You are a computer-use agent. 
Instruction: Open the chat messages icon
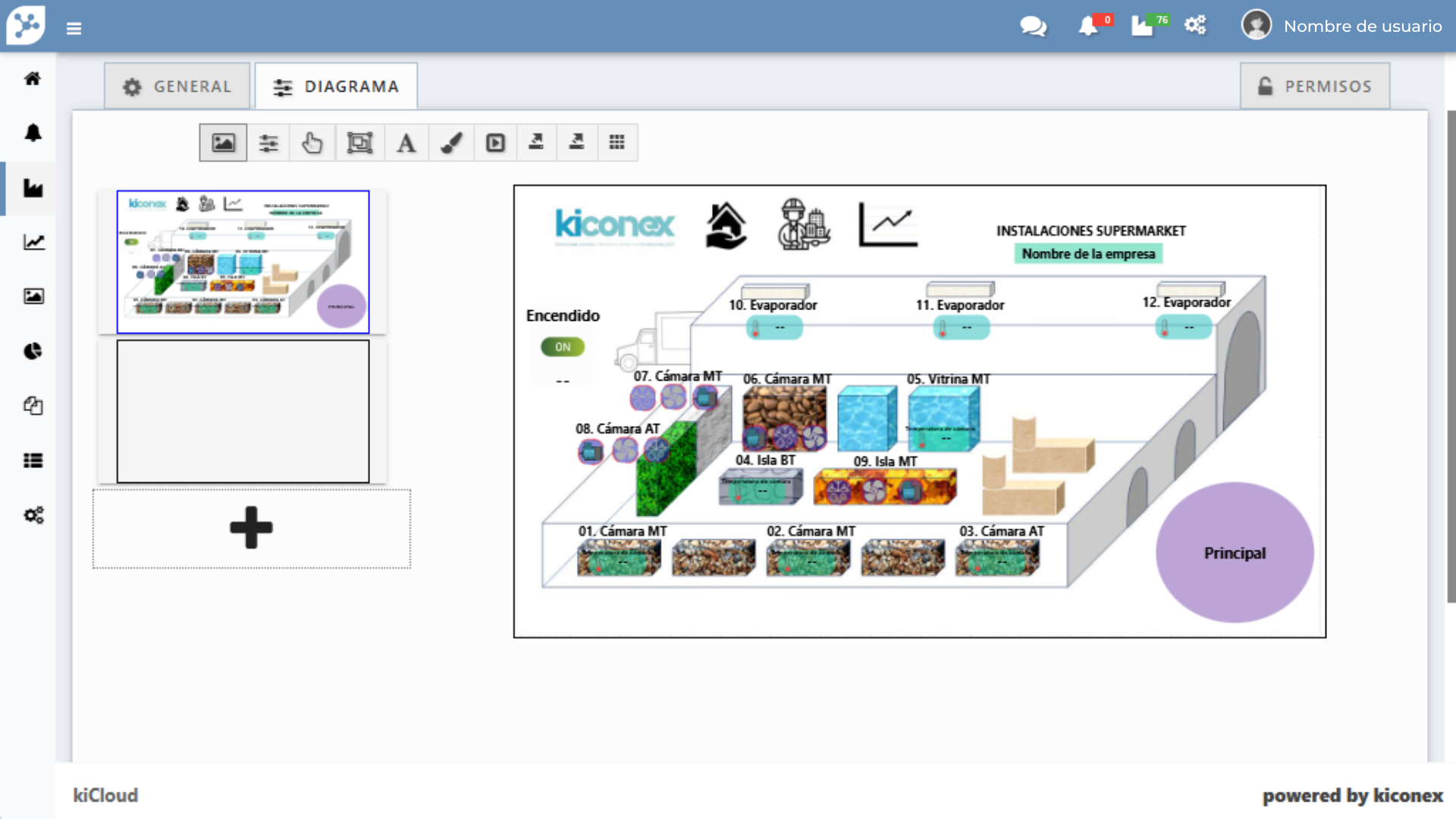pos(1033,27)
